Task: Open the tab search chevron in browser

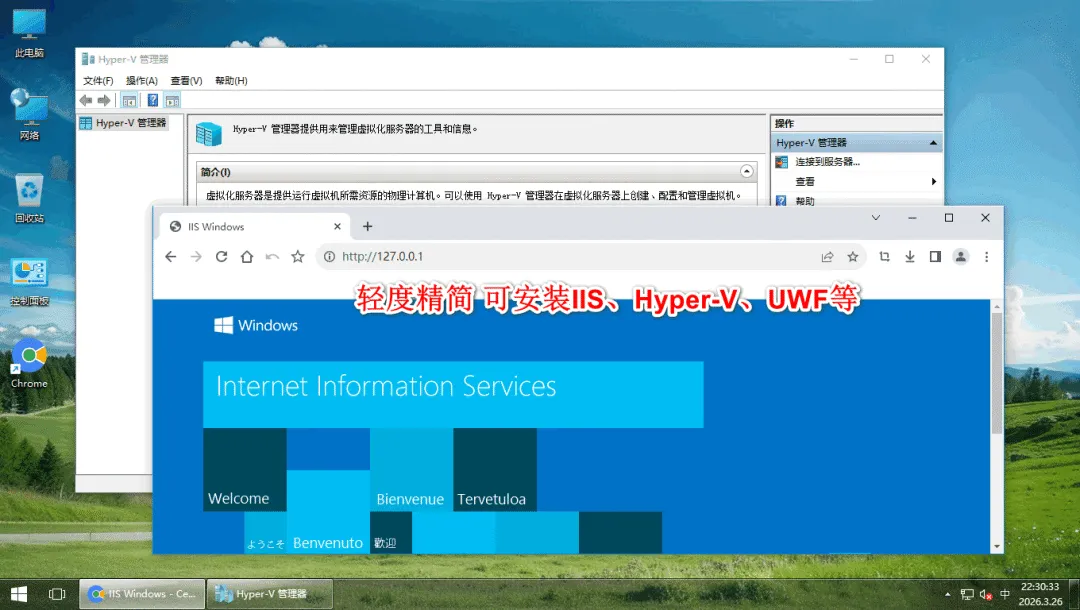Action: click(876, 218)
